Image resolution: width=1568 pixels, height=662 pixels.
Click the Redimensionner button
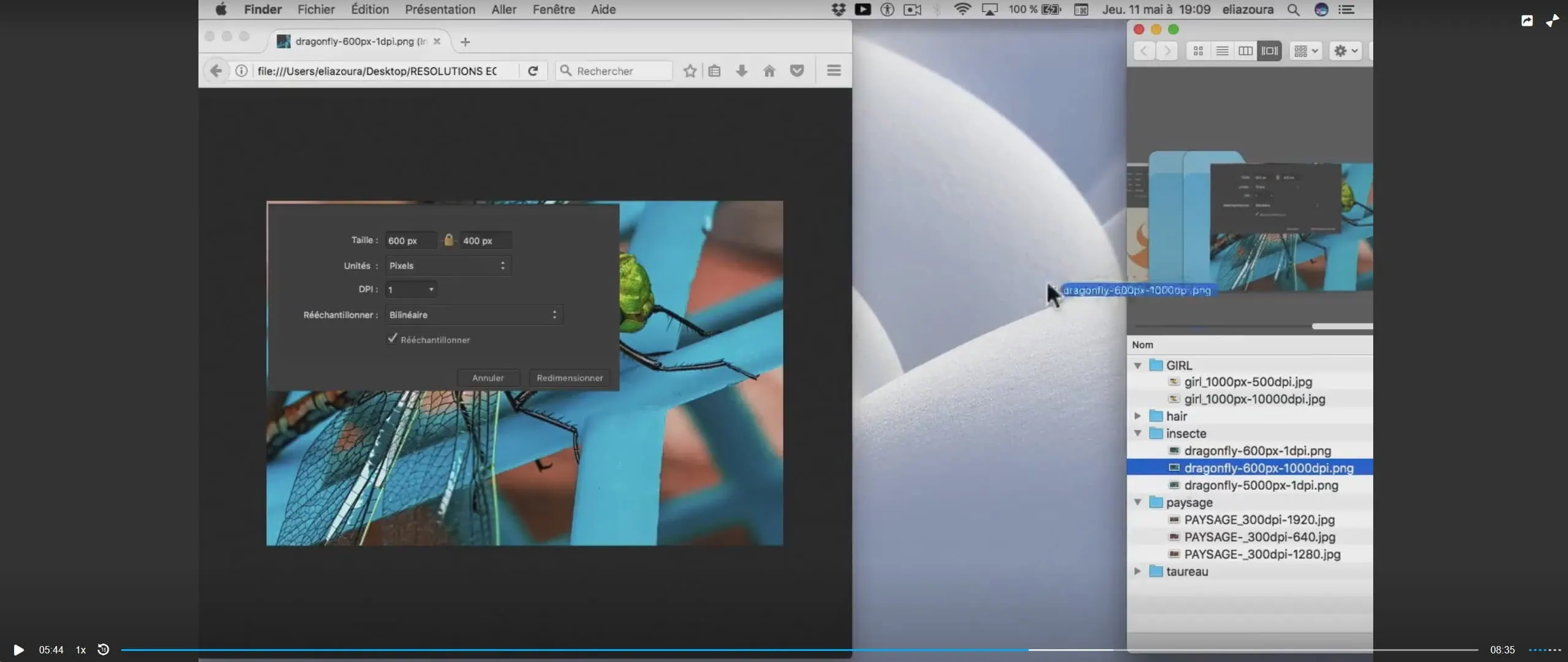(570, 378)
